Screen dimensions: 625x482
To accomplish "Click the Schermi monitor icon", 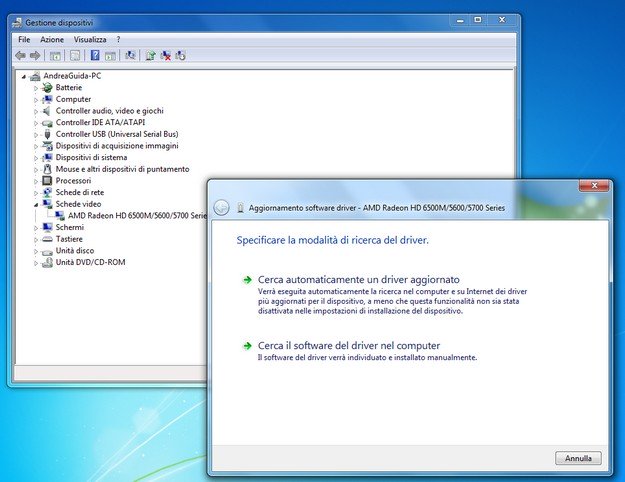I will (x=47, y=227).
